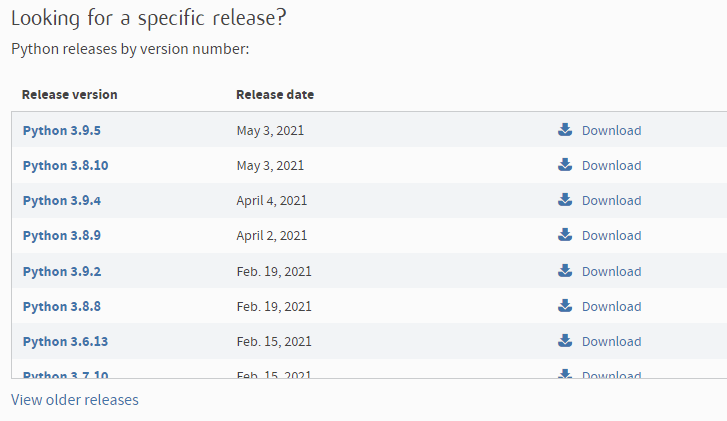Click download icon for Python 3.6.13

pos(565,341)
